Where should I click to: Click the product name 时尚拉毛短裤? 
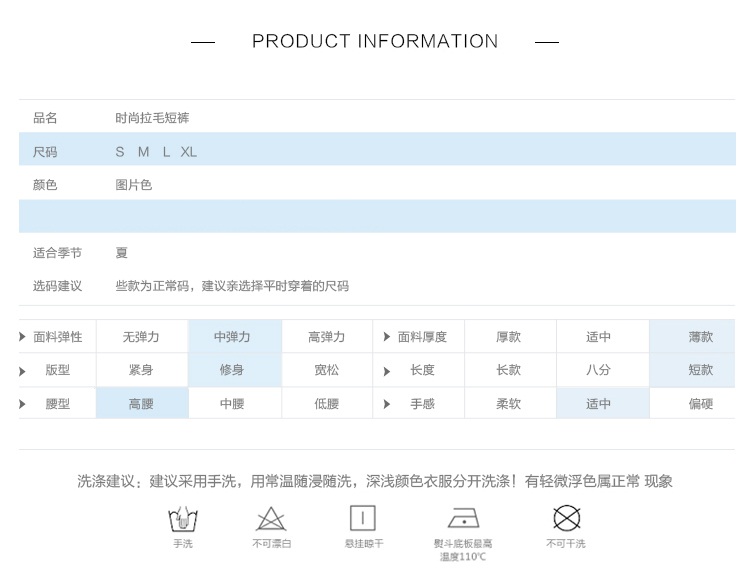point(152,118)
